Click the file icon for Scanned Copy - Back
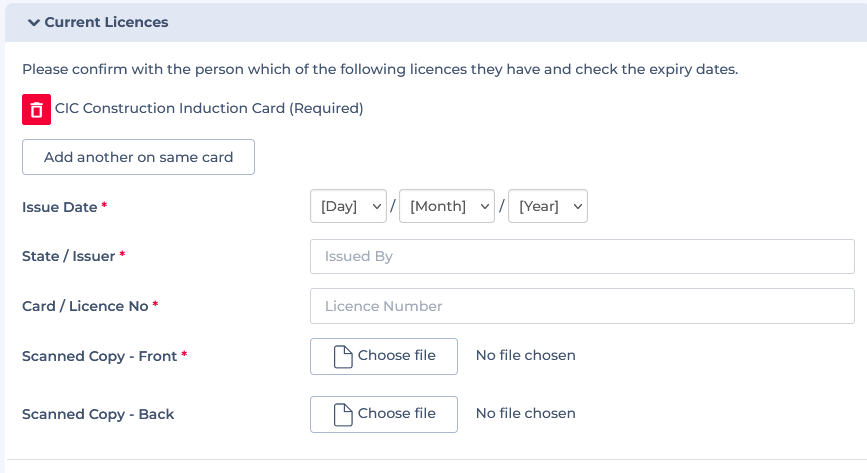This screenshot has width=867, height=473. click(343, 414)
